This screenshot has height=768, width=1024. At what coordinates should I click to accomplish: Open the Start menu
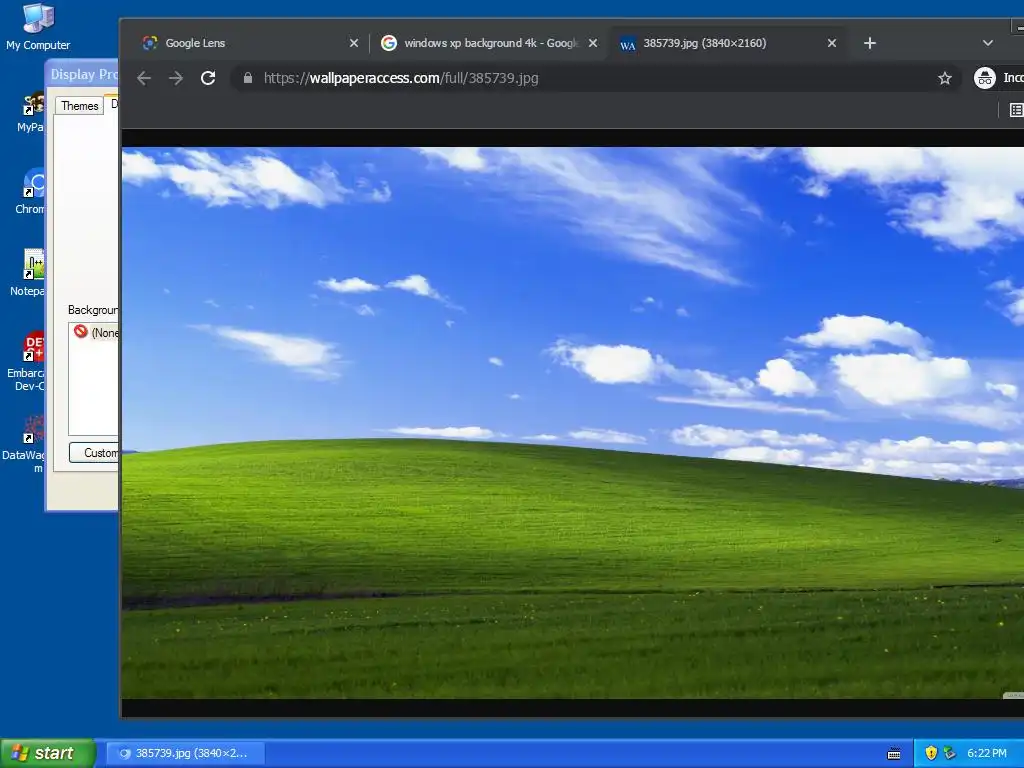pos(47,753)
